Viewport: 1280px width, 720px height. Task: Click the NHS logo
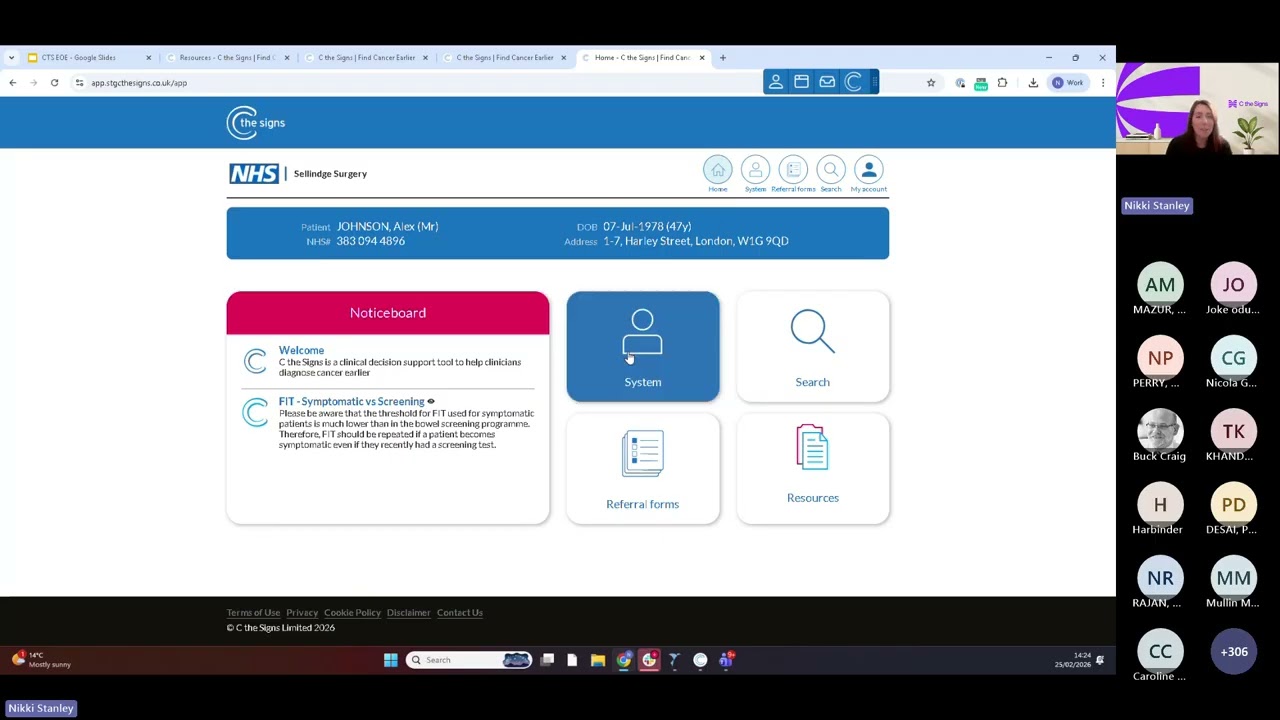click(x=254, y=173)
